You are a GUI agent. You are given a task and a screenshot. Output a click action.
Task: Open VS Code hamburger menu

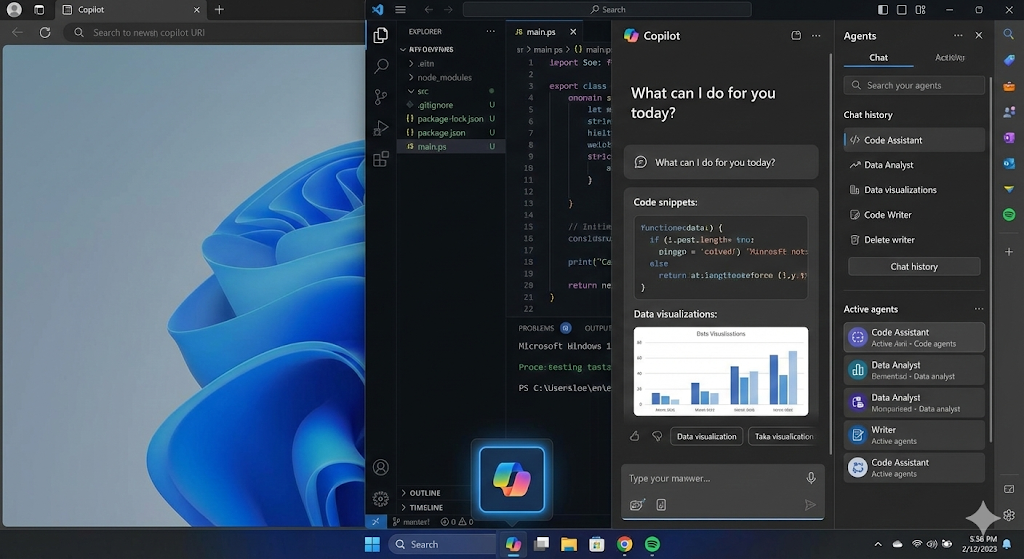pyautogui.click(x=400, y=10)
